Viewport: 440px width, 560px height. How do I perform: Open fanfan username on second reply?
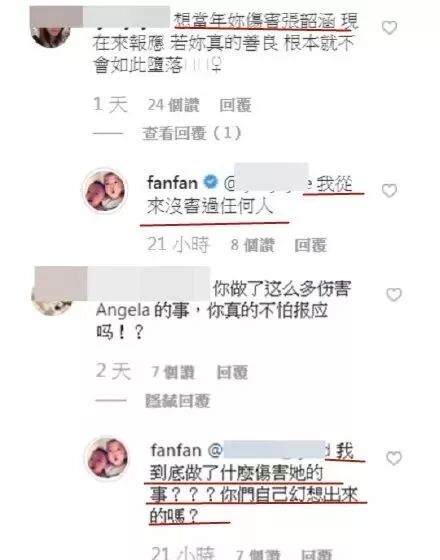click(x=176, y=450)
